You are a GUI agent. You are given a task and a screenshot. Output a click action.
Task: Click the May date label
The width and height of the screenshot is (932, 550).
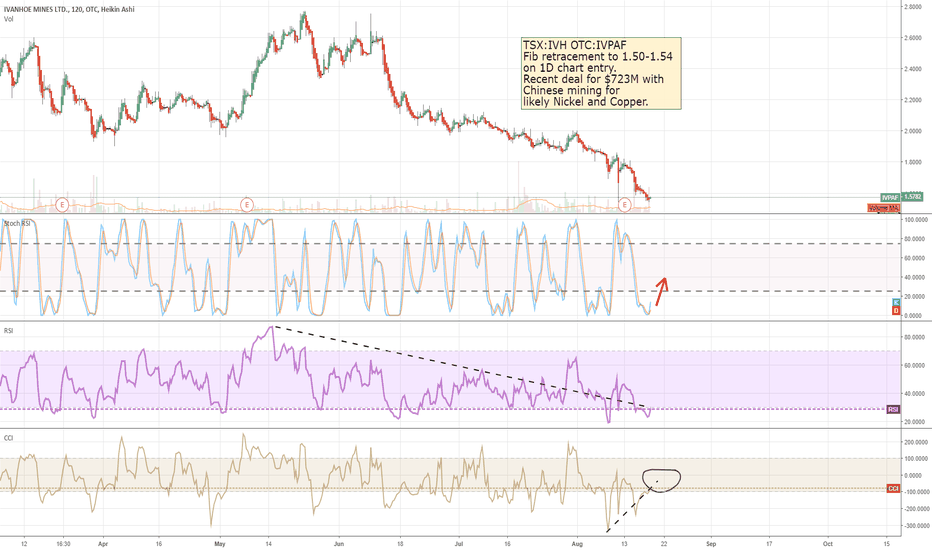pyautogui.click(x=220, y=543)
